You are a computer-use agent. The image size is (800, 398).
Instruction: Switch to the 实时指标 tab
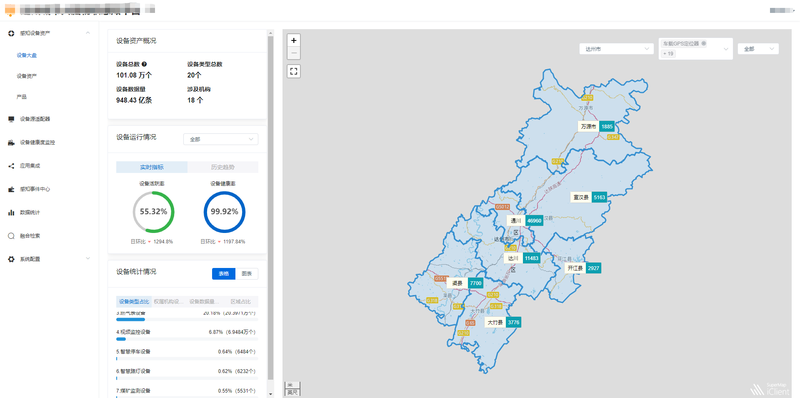pos(152,167)
